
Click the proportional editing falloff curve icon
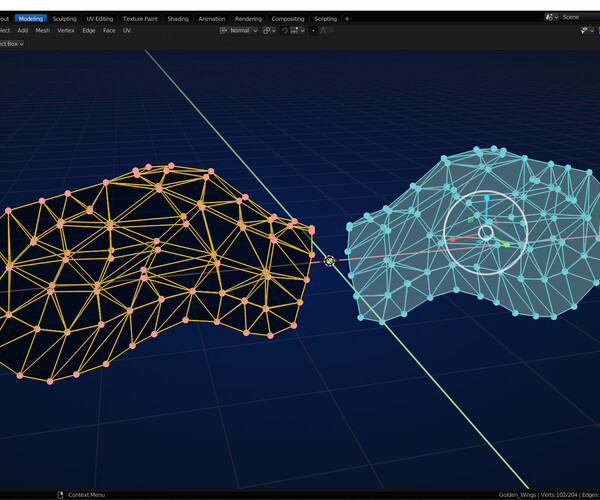[323, 31]
